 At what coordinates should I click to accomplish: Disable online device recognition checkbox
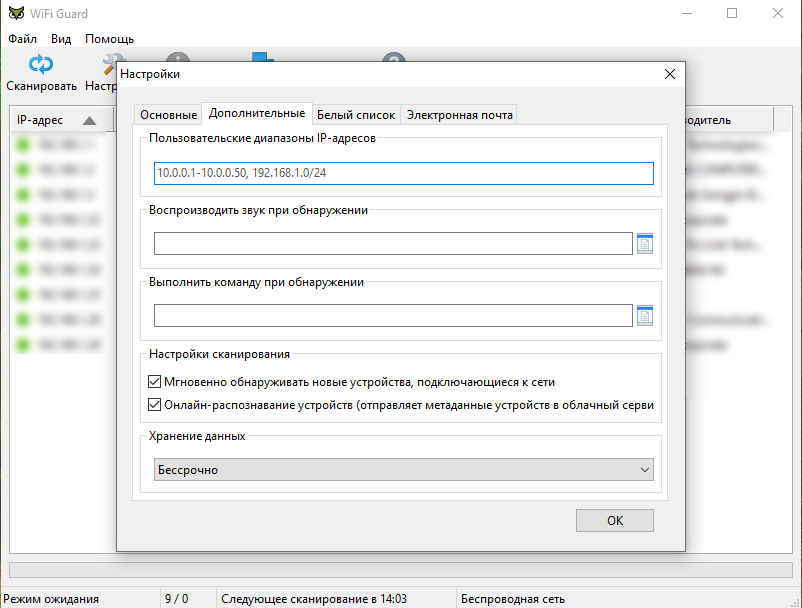pyautogui.click(x=154, y=405)
